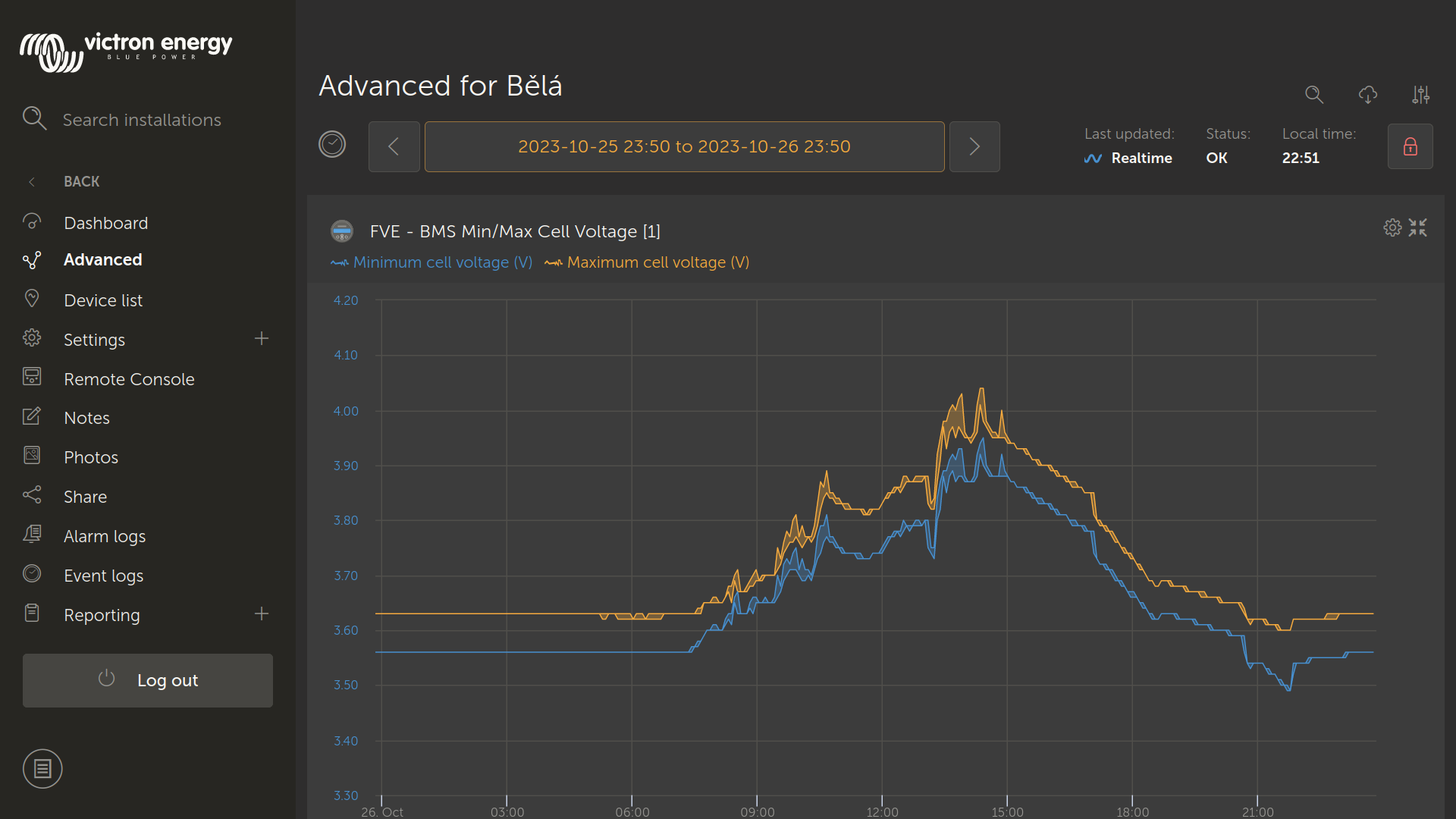1456x819 pixels.
Task: Click the red lock icon button
Action: click(x=1410, y=146)
